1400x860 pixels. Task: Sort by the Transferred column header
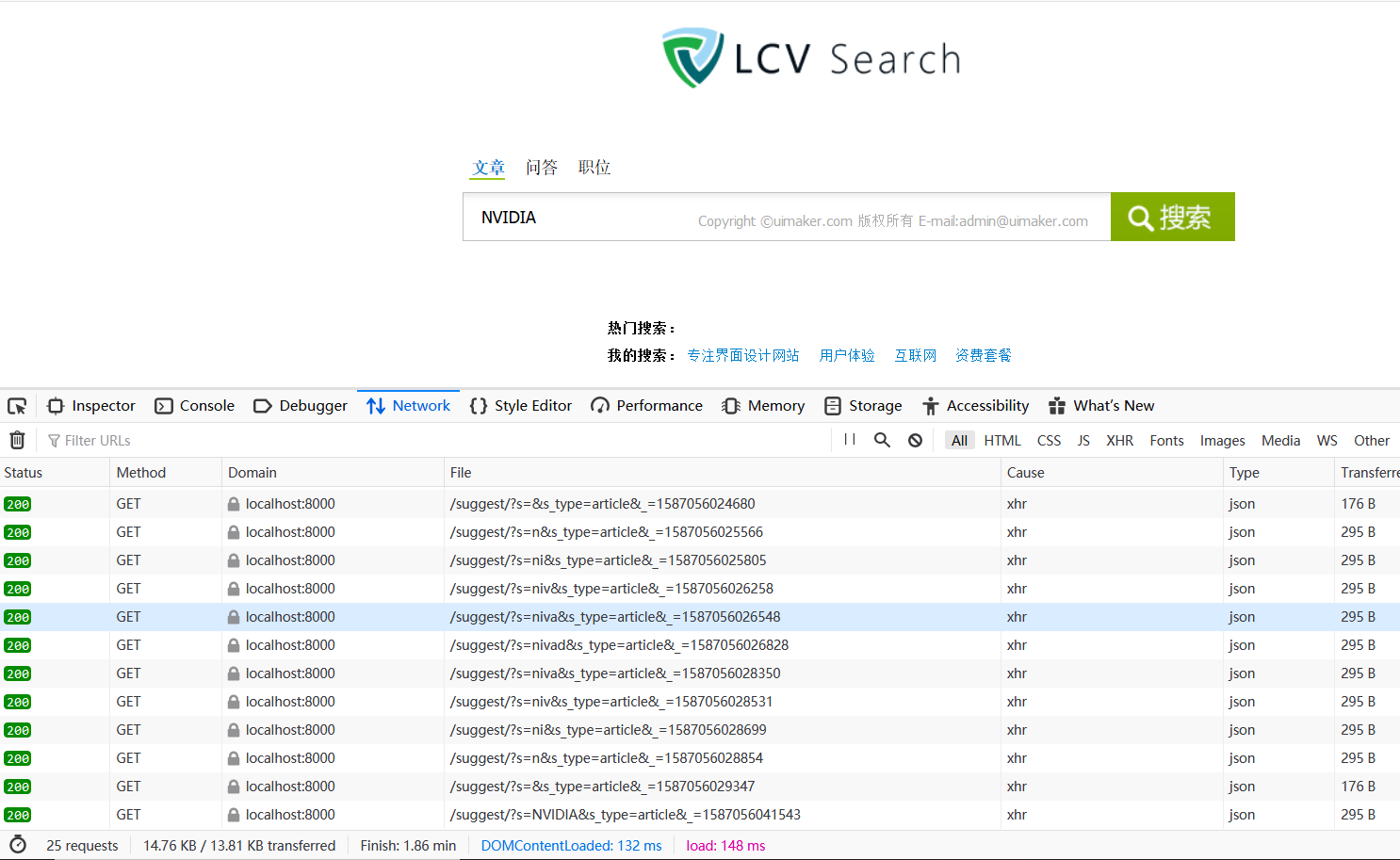click(1369, 473)
